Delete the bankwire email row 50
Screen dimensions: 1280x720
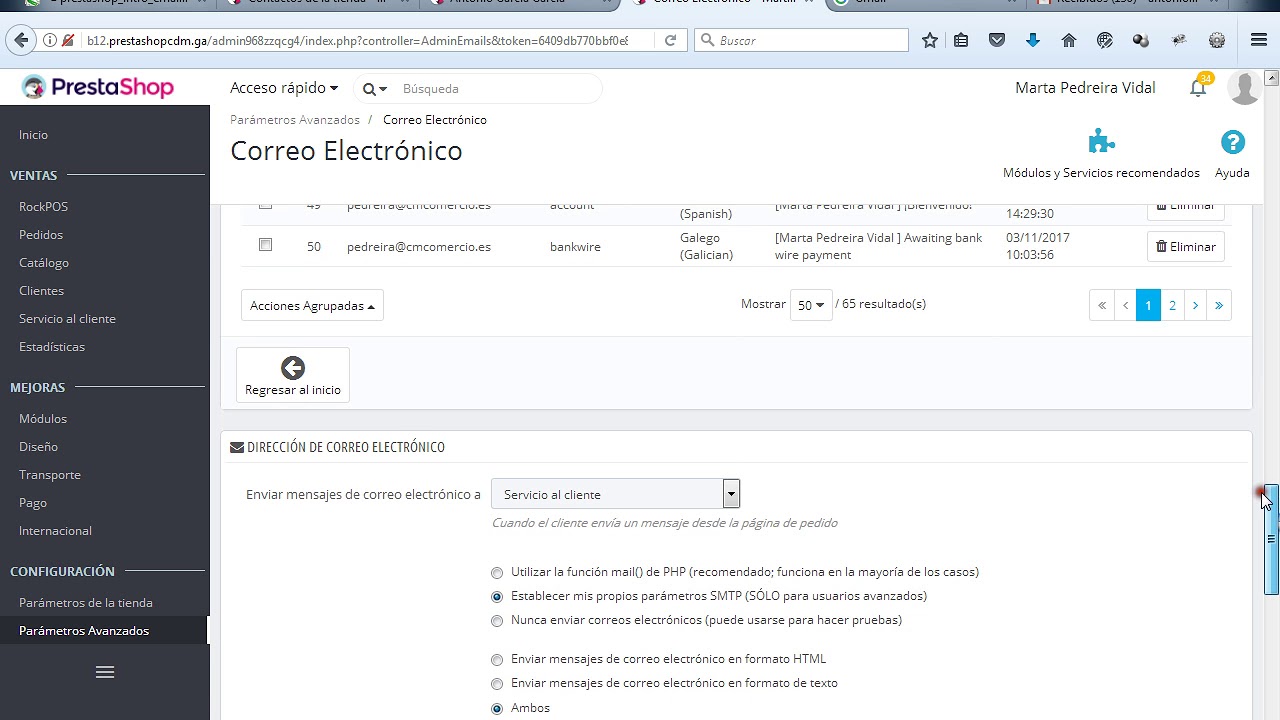[x=1186, y=246]
